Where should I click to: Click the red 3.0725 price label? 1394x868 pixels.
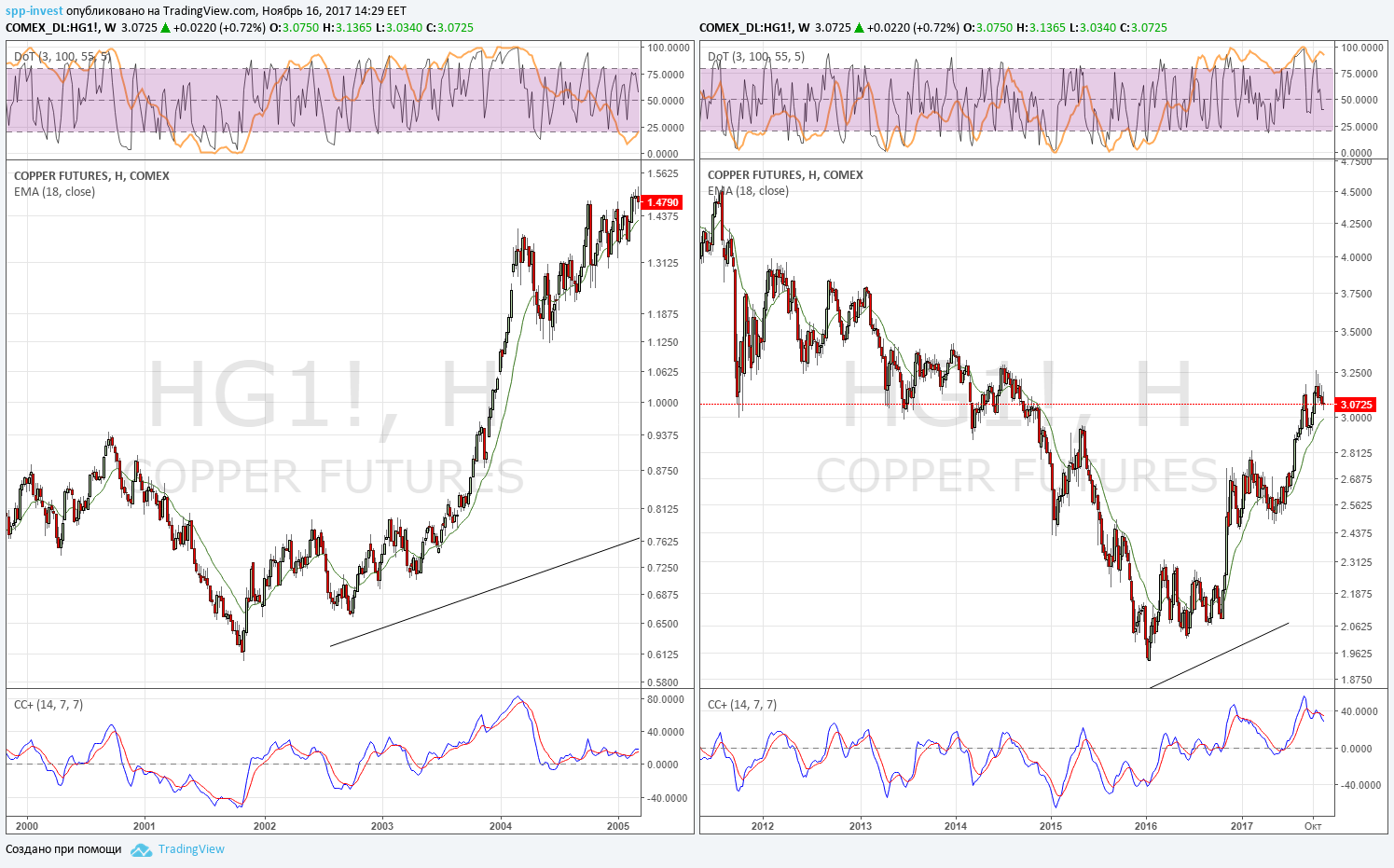point(1356,405)
